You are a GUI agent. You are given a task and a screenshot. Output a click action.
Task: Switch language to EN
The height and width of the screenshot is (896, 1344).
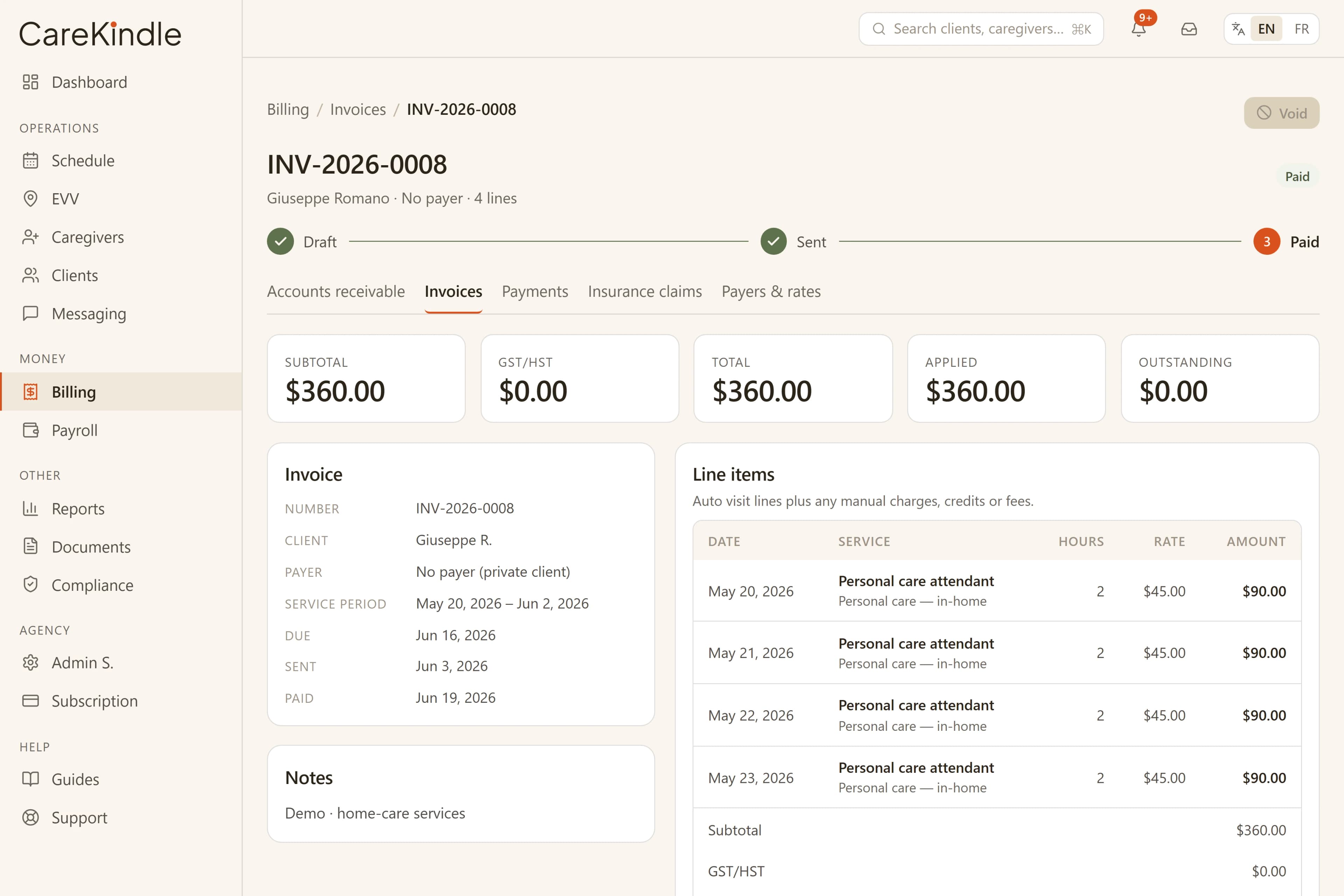coord(1266,29)
